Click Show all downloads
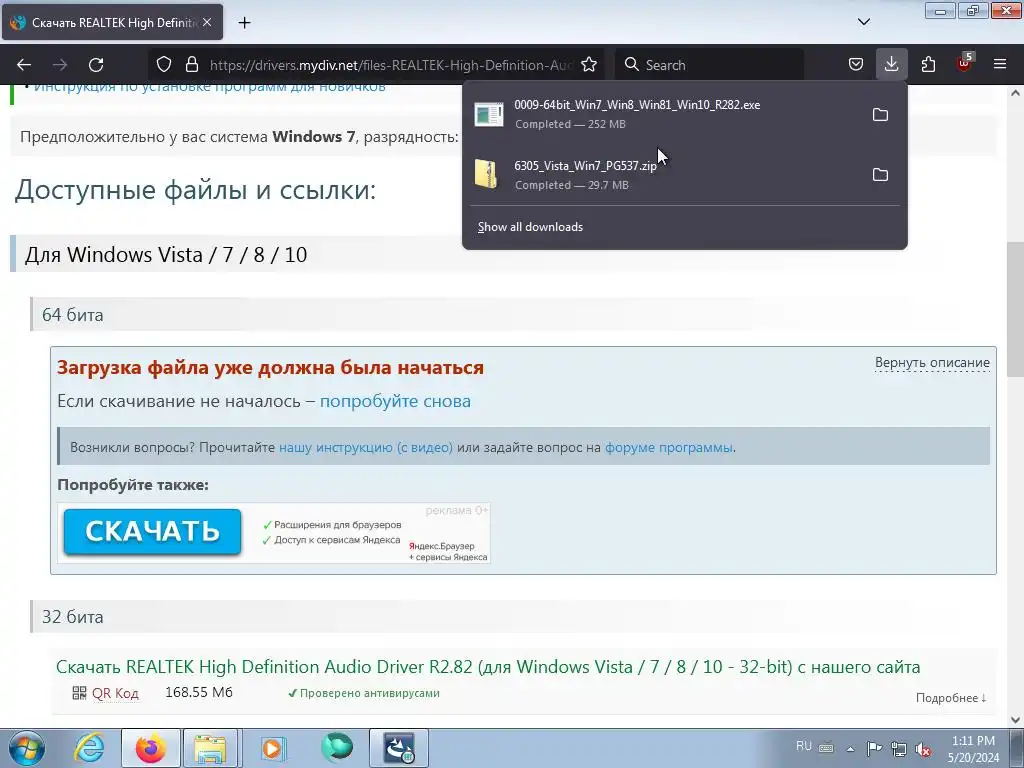This screenshot has width=1024, height=768. [530, 227]
